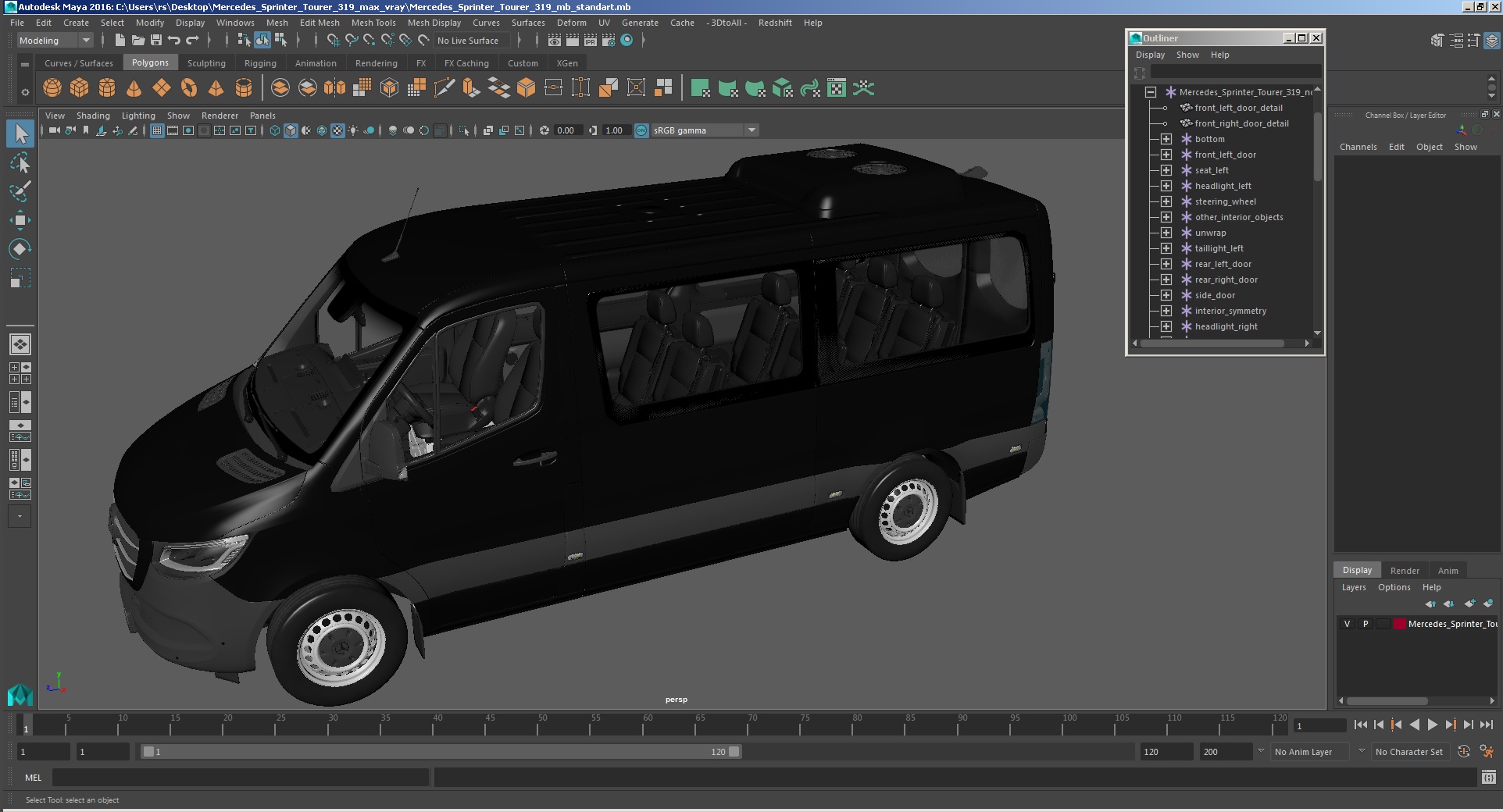The width and height of the screenshot is (1503, 812).
Task: Open the Mesh Tools menu
Action: coord(373,23)
